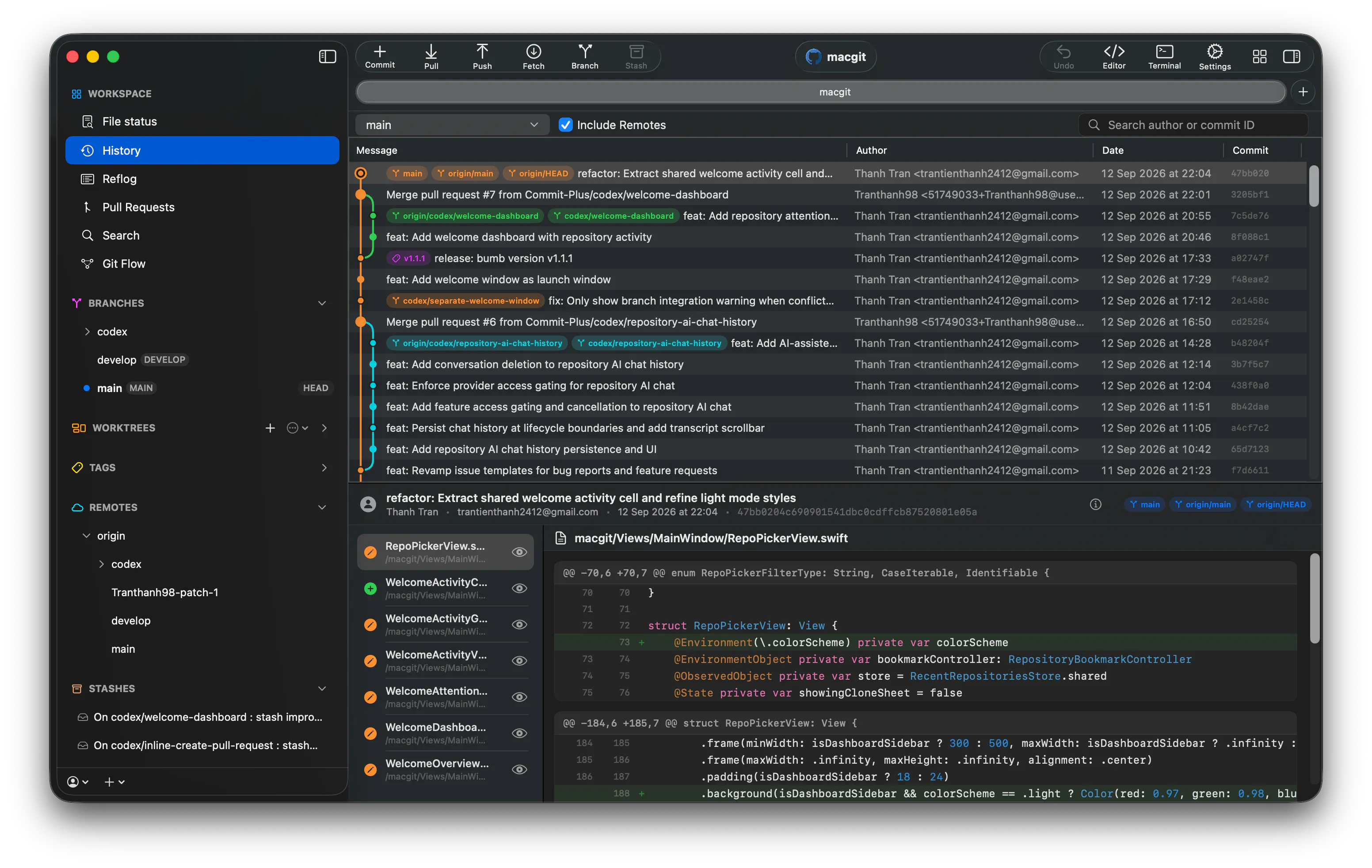Collapse the REMOTES section chevron
This screenshot has height=868, width=1372.
click(x=322, y=507)
